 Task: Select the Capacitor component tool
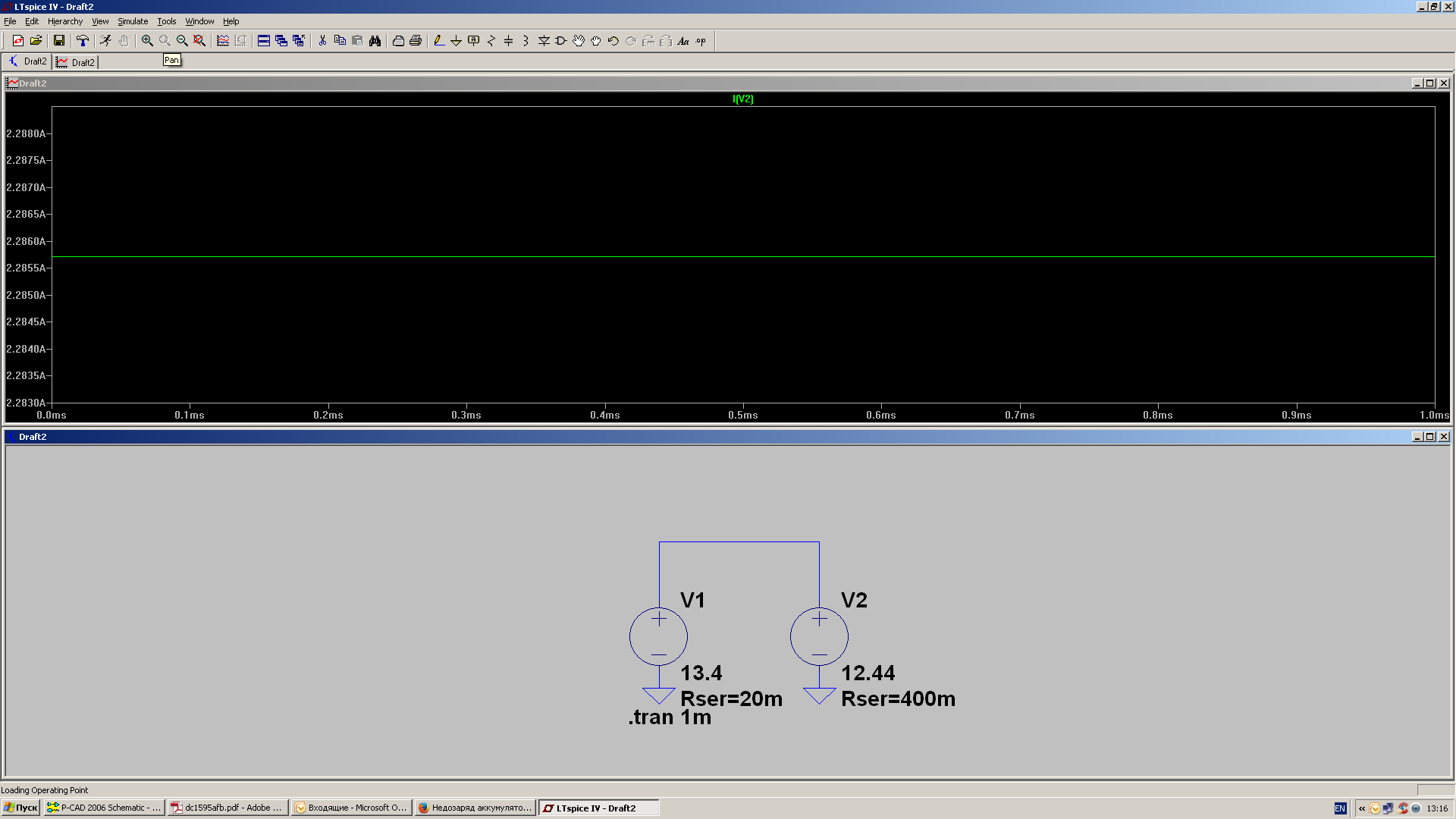point(508,41)
